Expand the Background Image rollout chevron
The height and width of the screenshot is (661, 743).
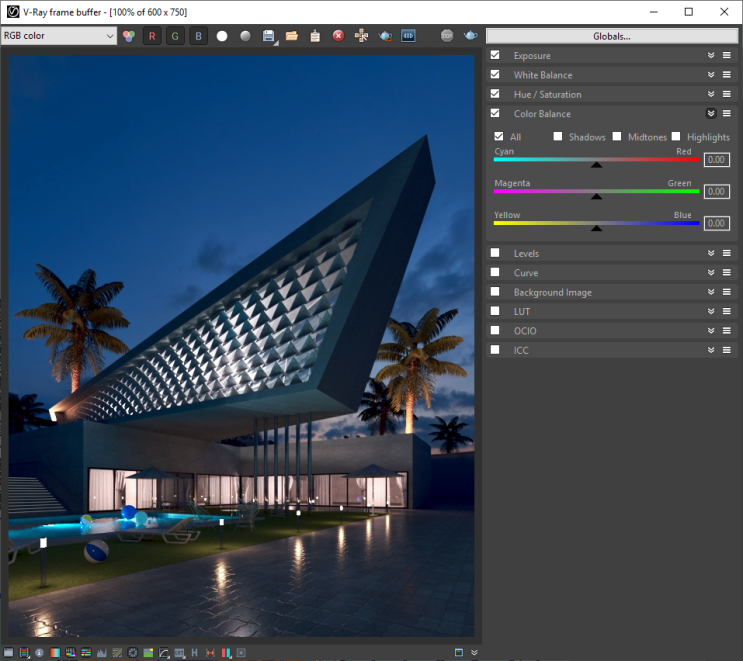[711, 292]
